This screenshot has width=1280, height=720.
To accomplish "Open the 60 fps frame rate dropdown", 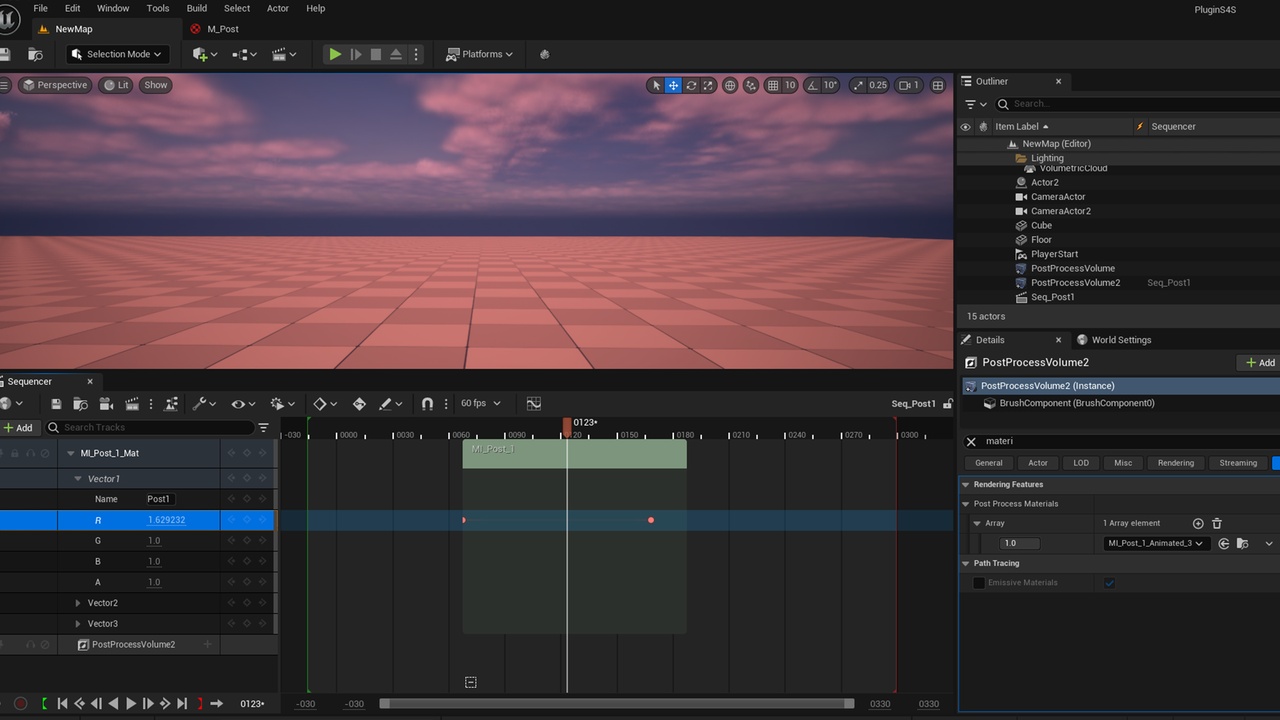I will coord(481,404).
